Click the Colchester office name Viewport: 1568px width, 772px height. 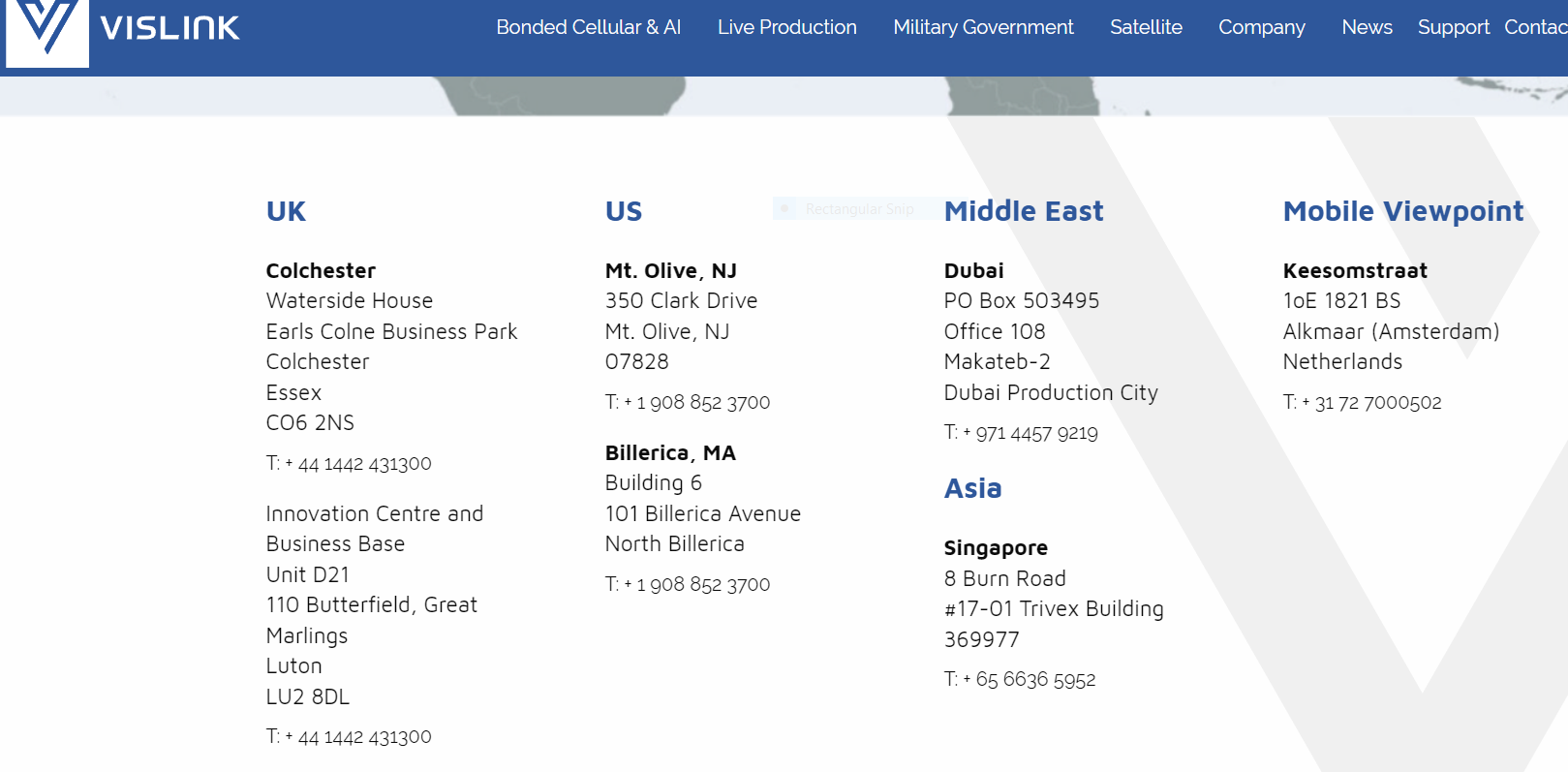pos(321,270)
